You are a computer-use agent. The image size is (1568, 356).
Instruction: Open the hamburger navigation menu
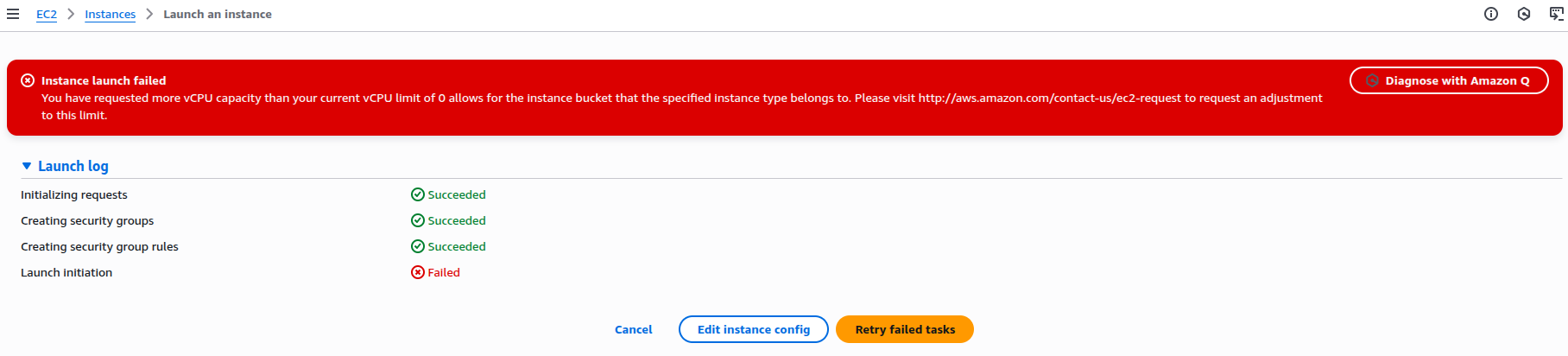point(13,14)
